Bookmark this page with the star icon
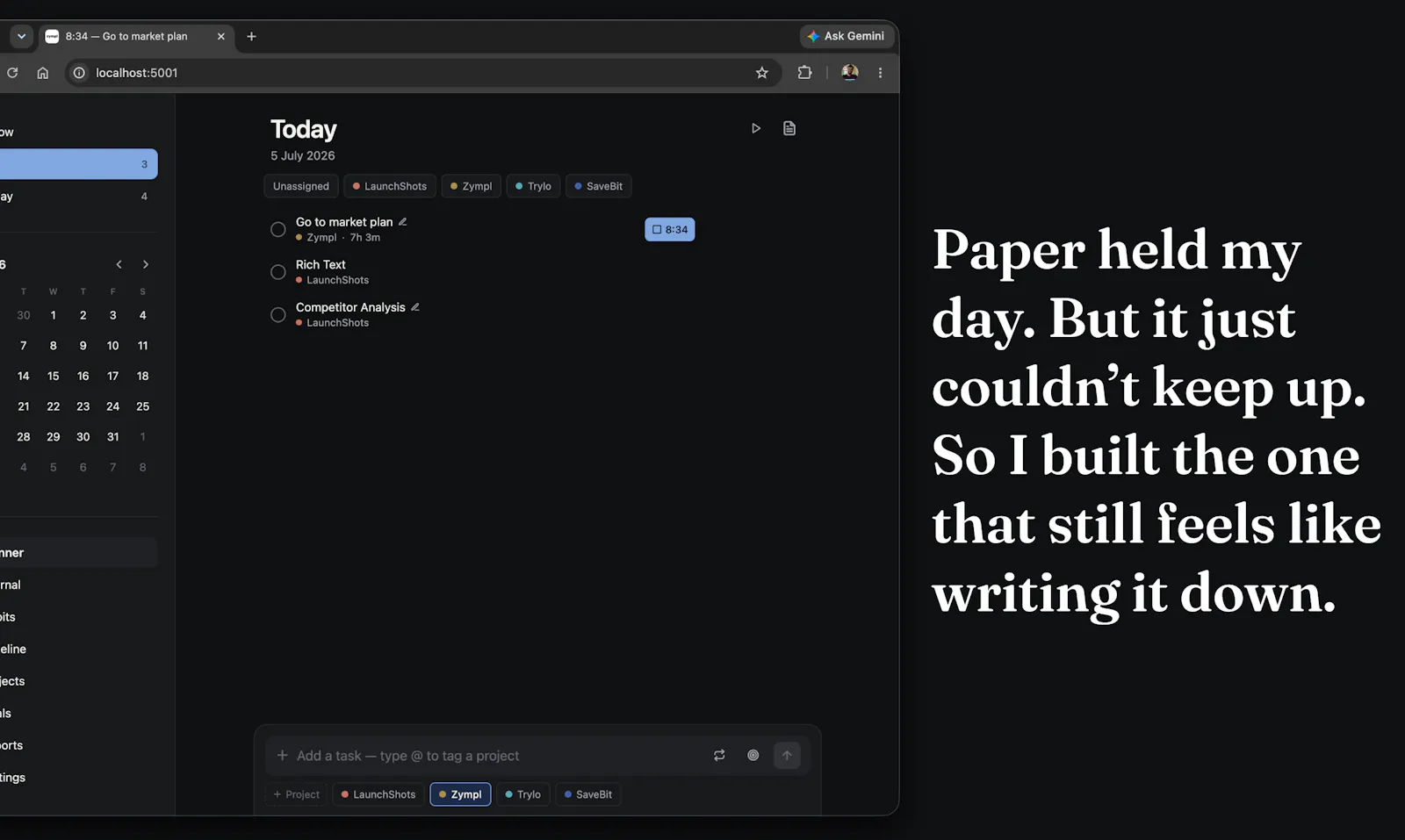 click(761, 73)
